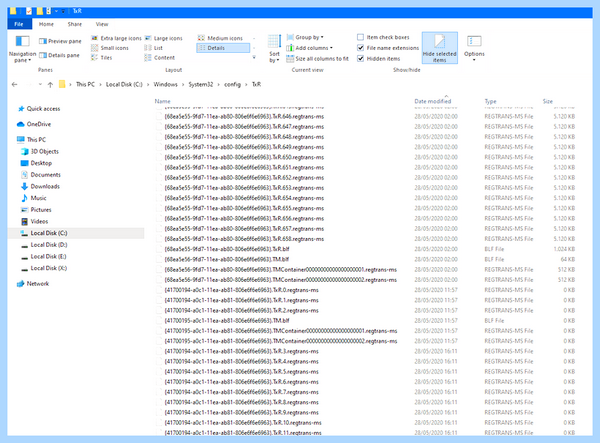Toggle File name extensions checkbox

[360, 48]
